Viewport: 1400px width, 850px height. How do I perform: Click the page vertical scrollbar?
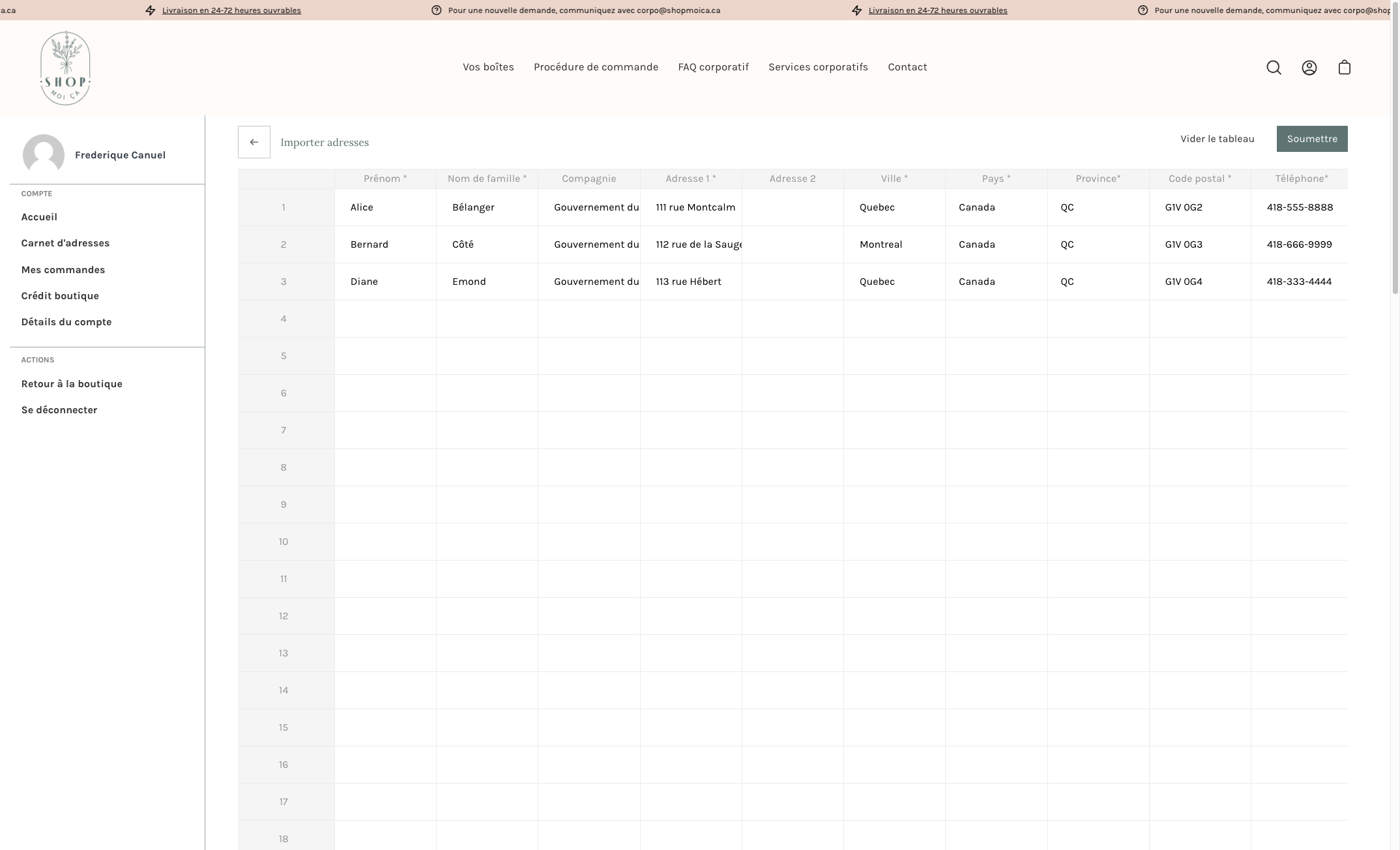click(1395, 147)
